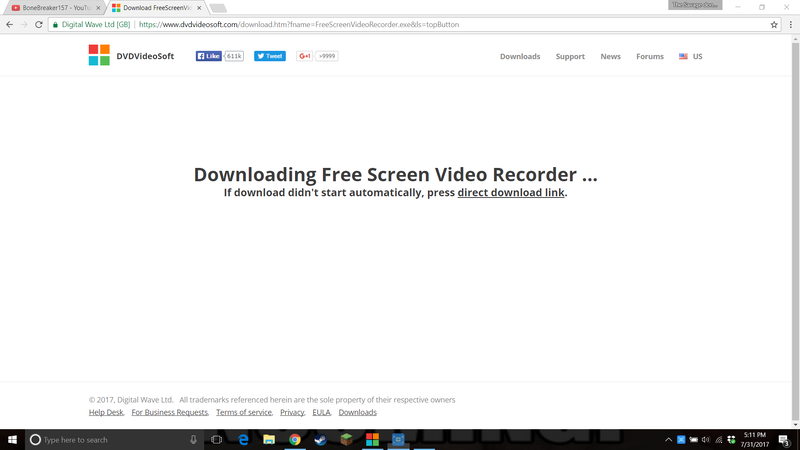Open the US language selector
800x450 pixels.
click(691, 56)
